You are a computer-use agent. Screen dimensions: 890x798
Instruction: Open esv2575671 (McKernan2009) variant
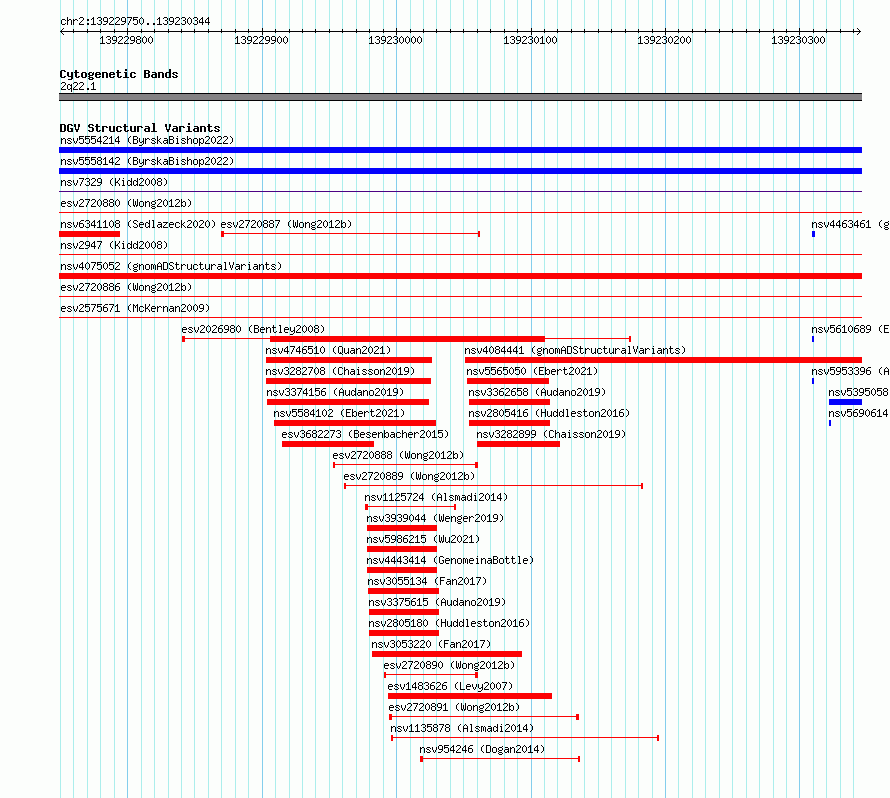pos(135,308)
